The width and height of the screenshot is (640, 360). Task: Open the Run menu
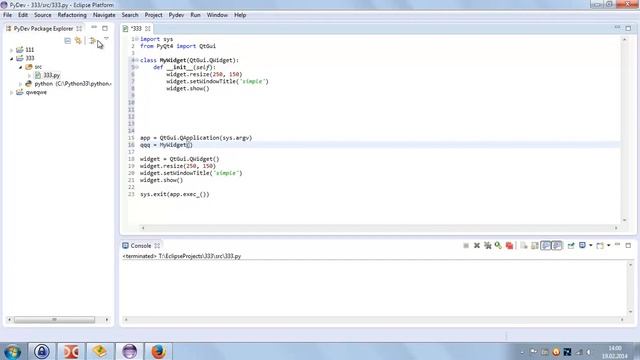[196, 15]
